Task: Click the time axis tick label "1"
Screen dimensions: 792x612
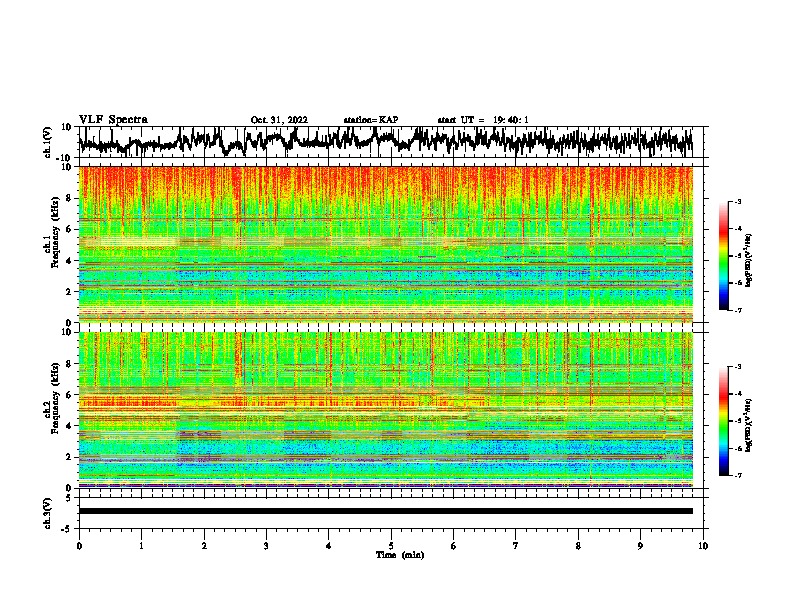Action: point(141,546)
